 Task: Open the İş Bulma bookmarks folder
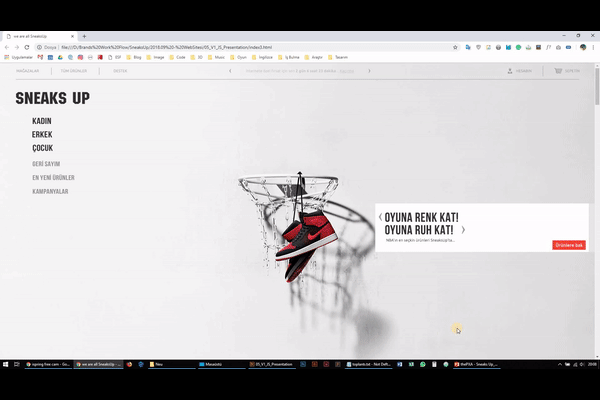click(289, 57)
